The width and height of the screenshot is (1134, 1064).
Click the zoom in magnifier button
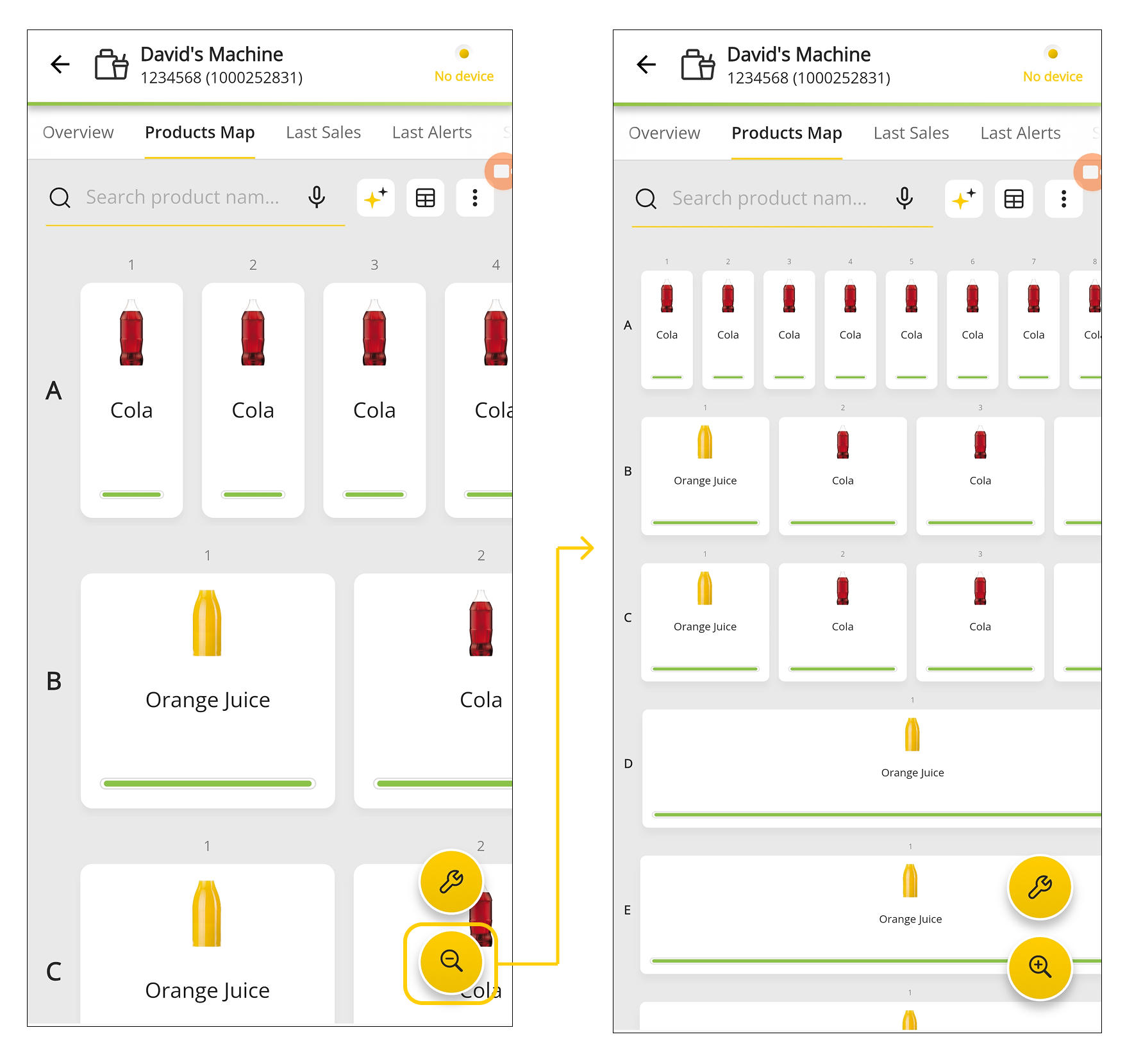click(x=1039, y=967)
